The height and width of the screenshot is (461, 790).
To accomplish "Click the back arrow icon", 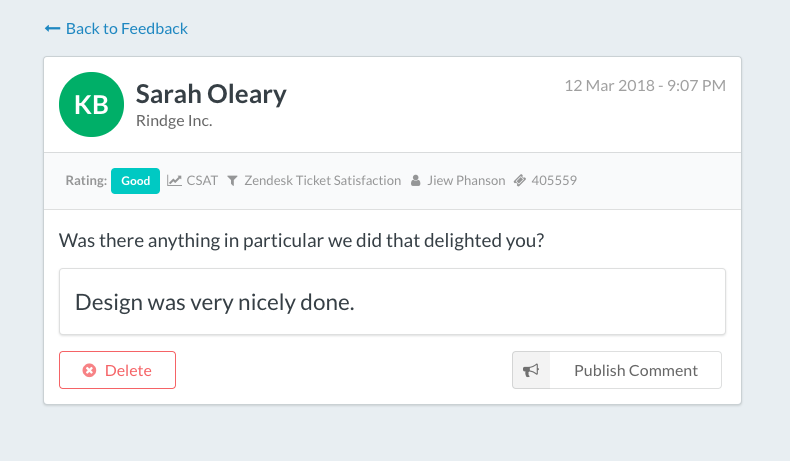I will pyautogui.click(x=52, y=29).
